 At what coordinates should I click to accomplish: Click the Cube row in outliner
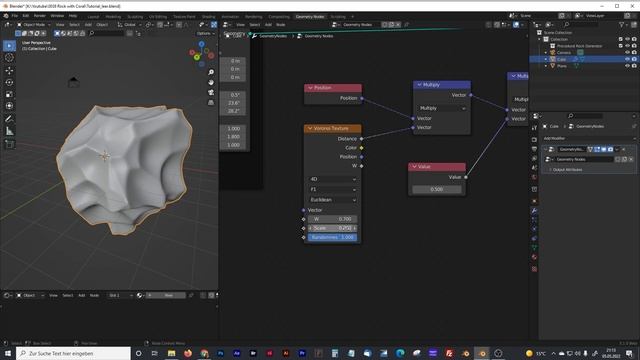pyautogui.click(x=584, y=59)
